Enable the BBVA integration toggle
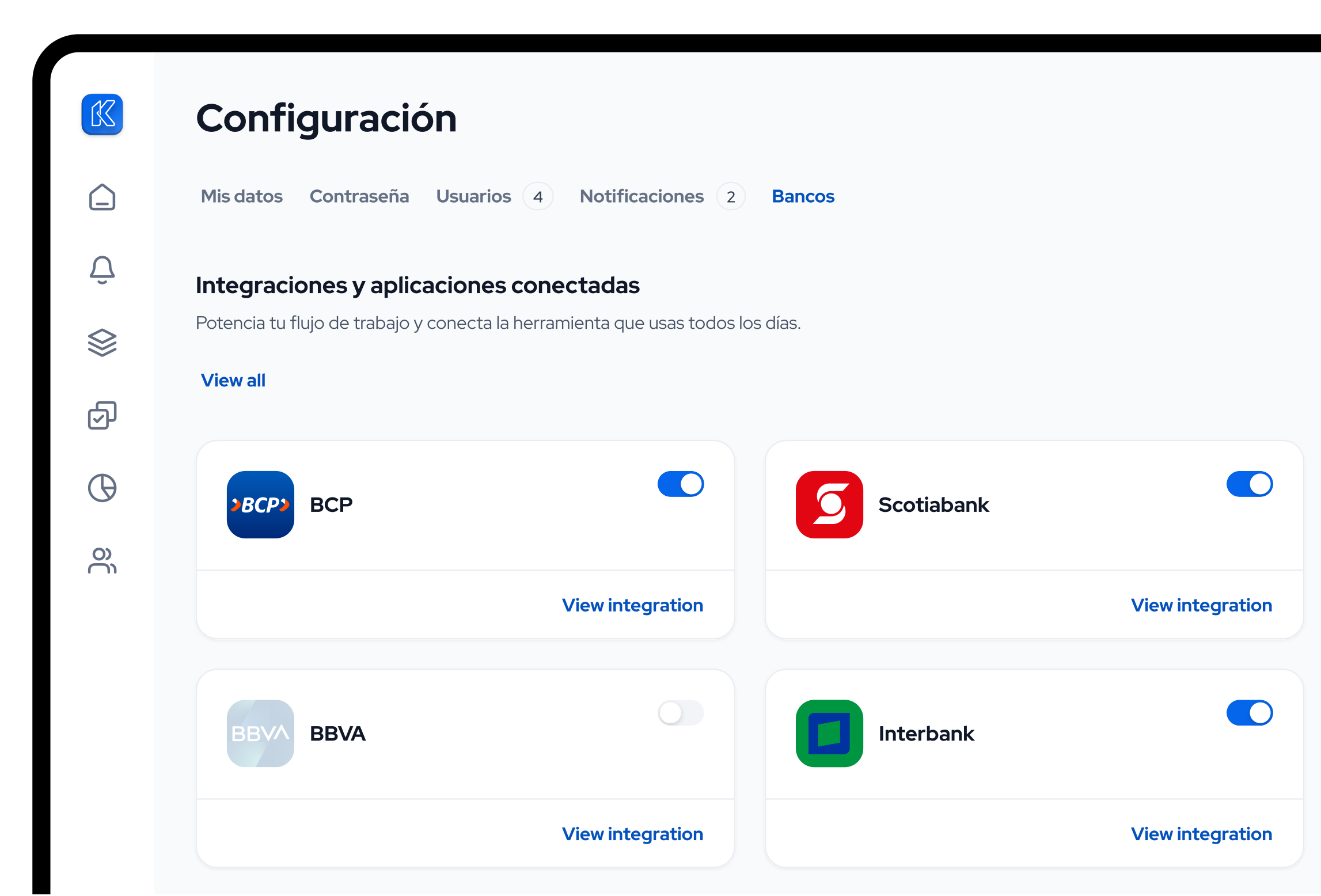The height and width of the screenshot is (896, 1321). coord(681,713)
